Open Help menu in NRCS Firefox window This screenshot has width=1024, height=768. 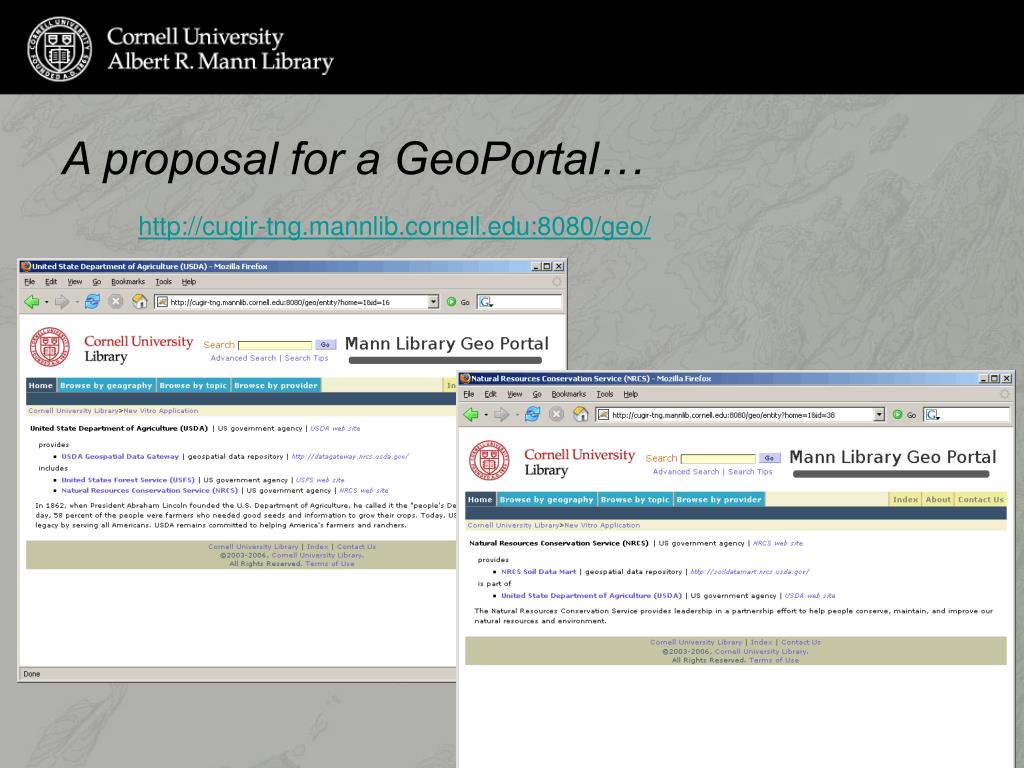(x=630, y=394)
